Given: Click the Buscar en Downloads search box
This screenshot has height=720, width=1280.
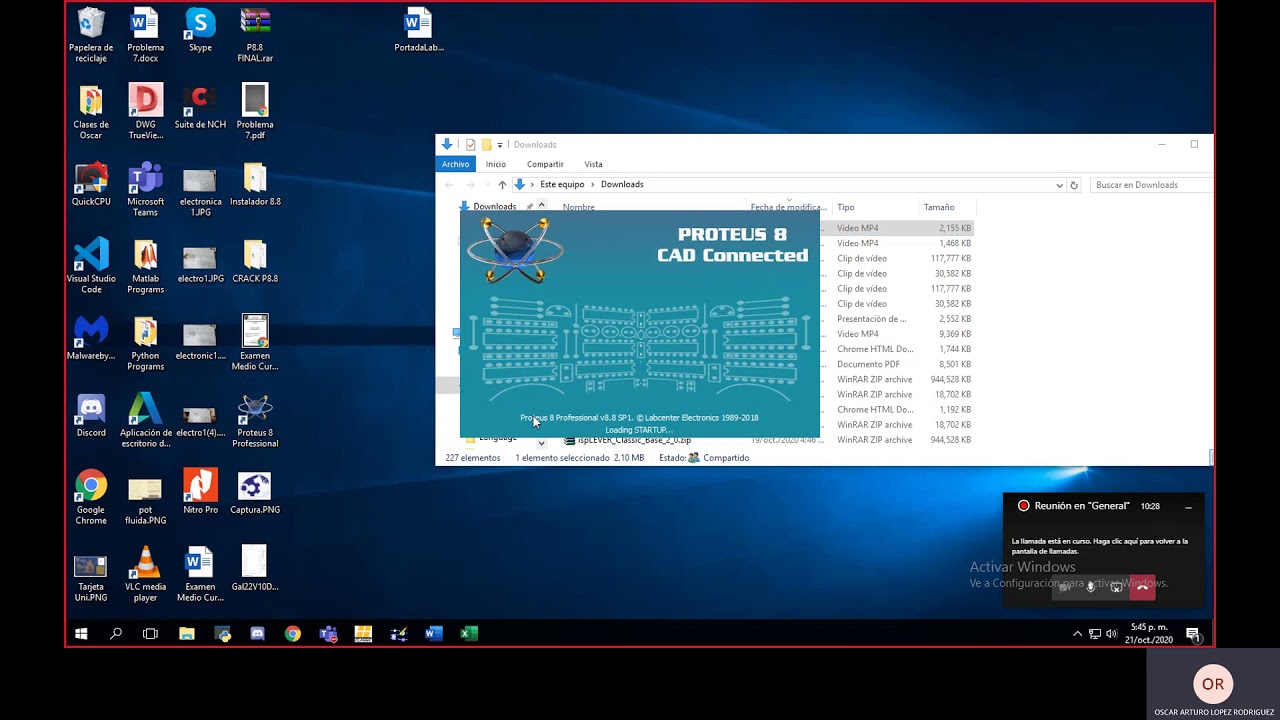Looking at the screenshot, I should coord(1150,185).
